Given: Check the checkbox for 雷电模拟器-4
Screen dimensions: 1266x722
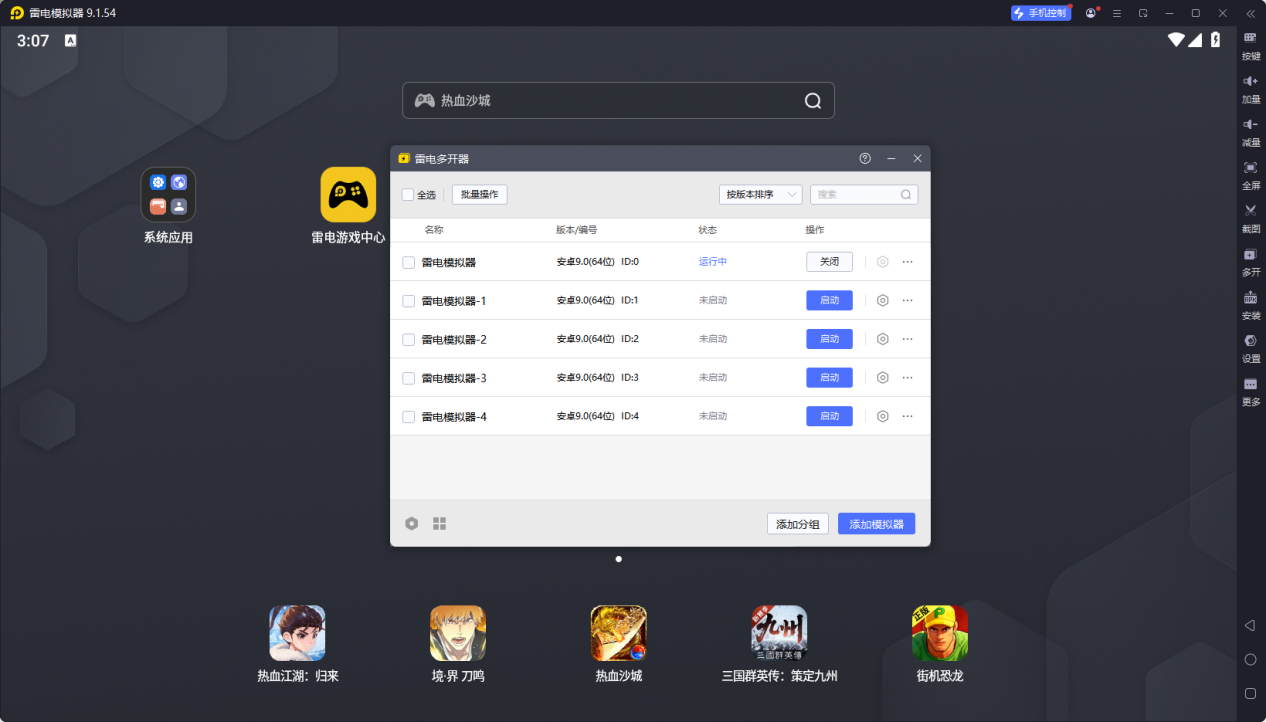Looking at the screenshot, I should [x=408, y=416].
